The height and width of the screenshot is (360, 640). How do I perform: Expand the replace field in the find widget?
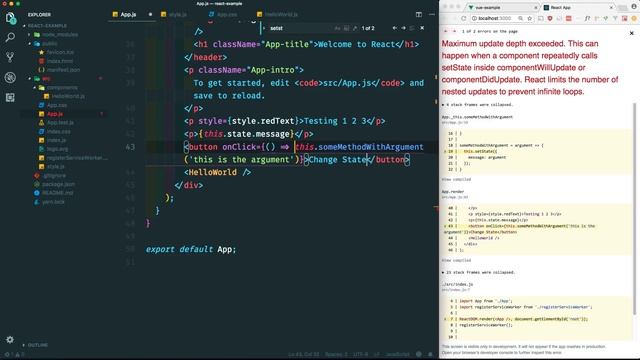click(x=264, y=28)
